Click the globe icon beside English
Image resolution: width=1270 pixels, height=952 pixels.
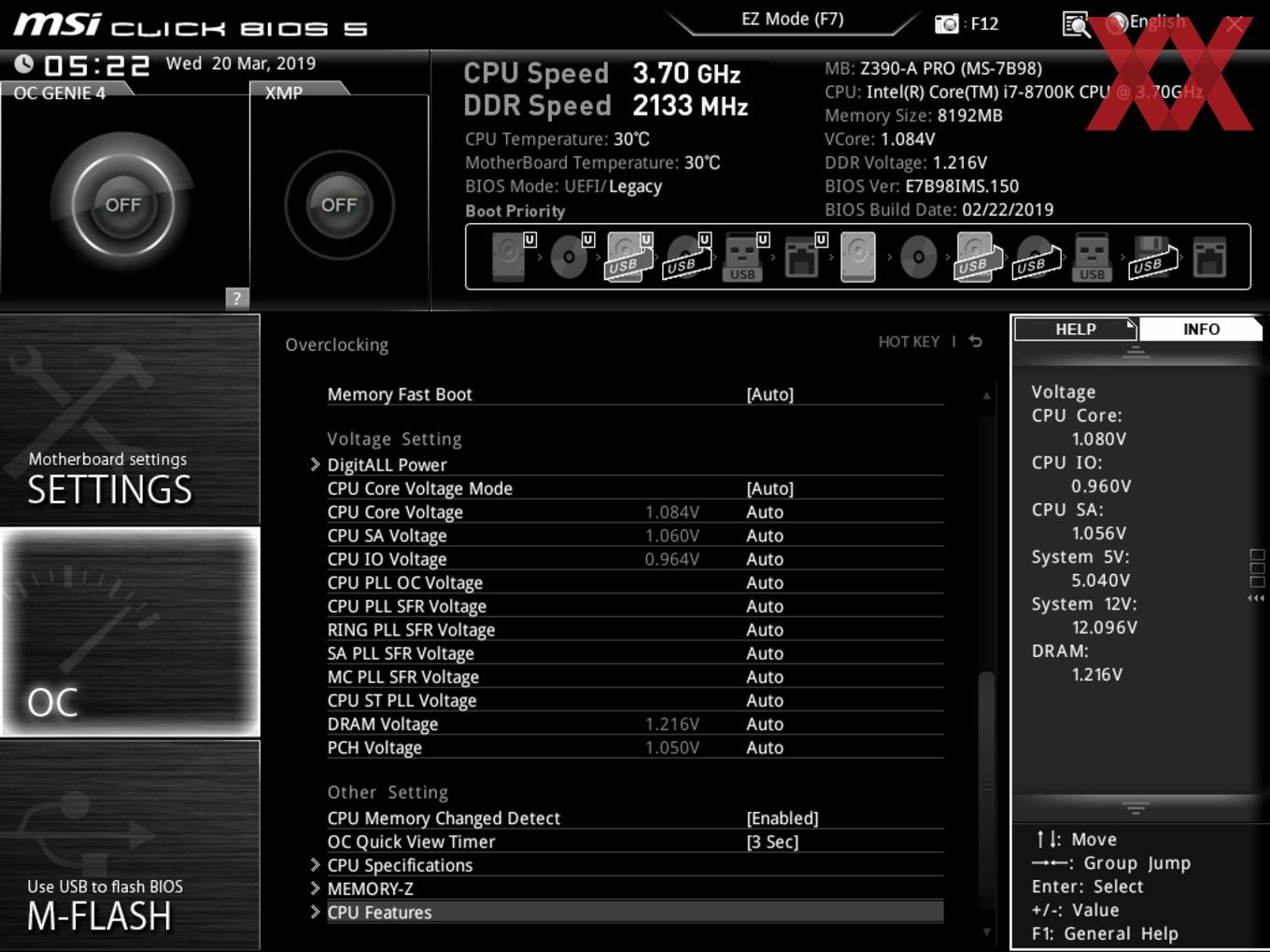[x=1116, y=23]
